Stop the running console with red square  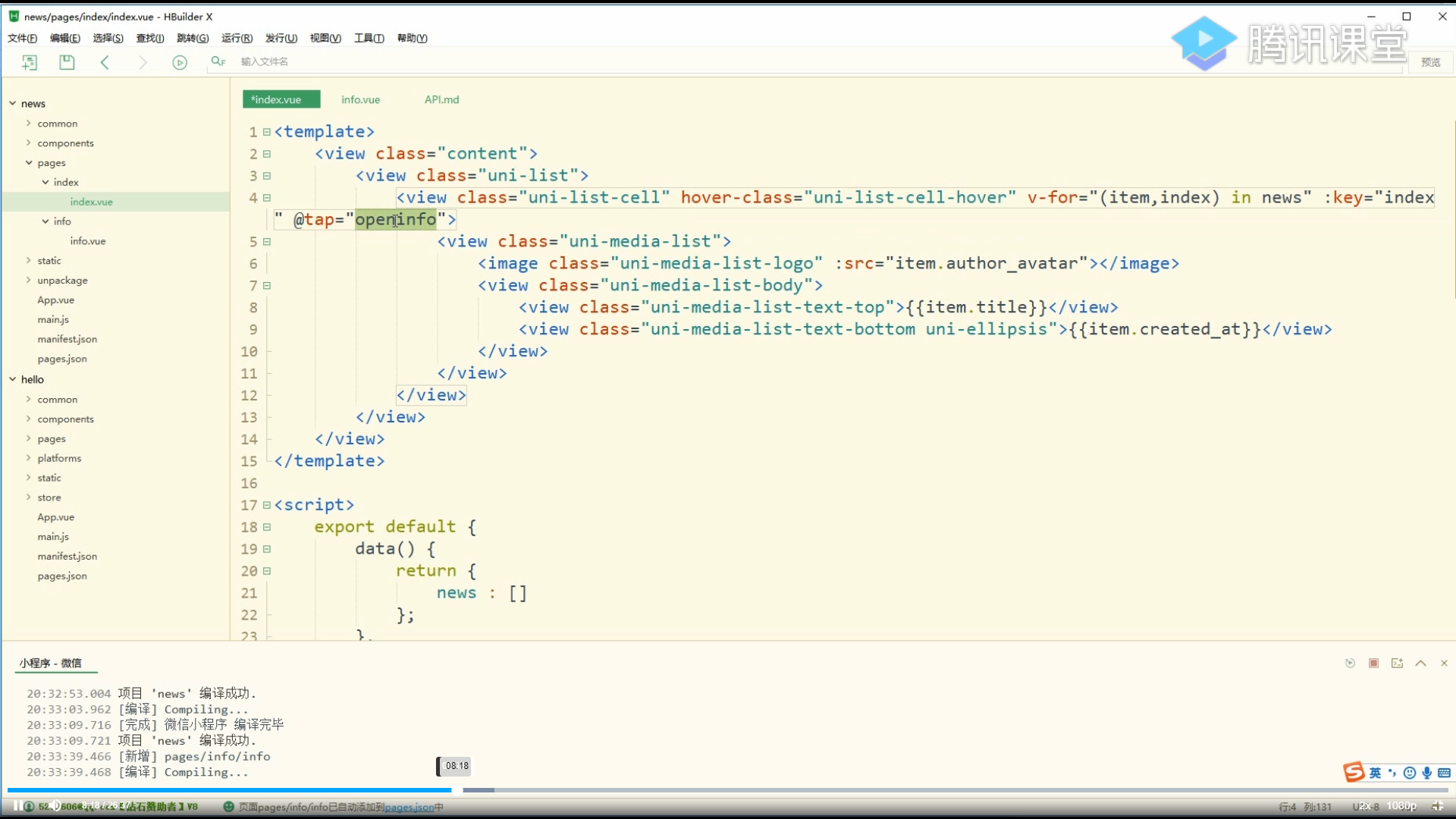tap(1373, 663)
